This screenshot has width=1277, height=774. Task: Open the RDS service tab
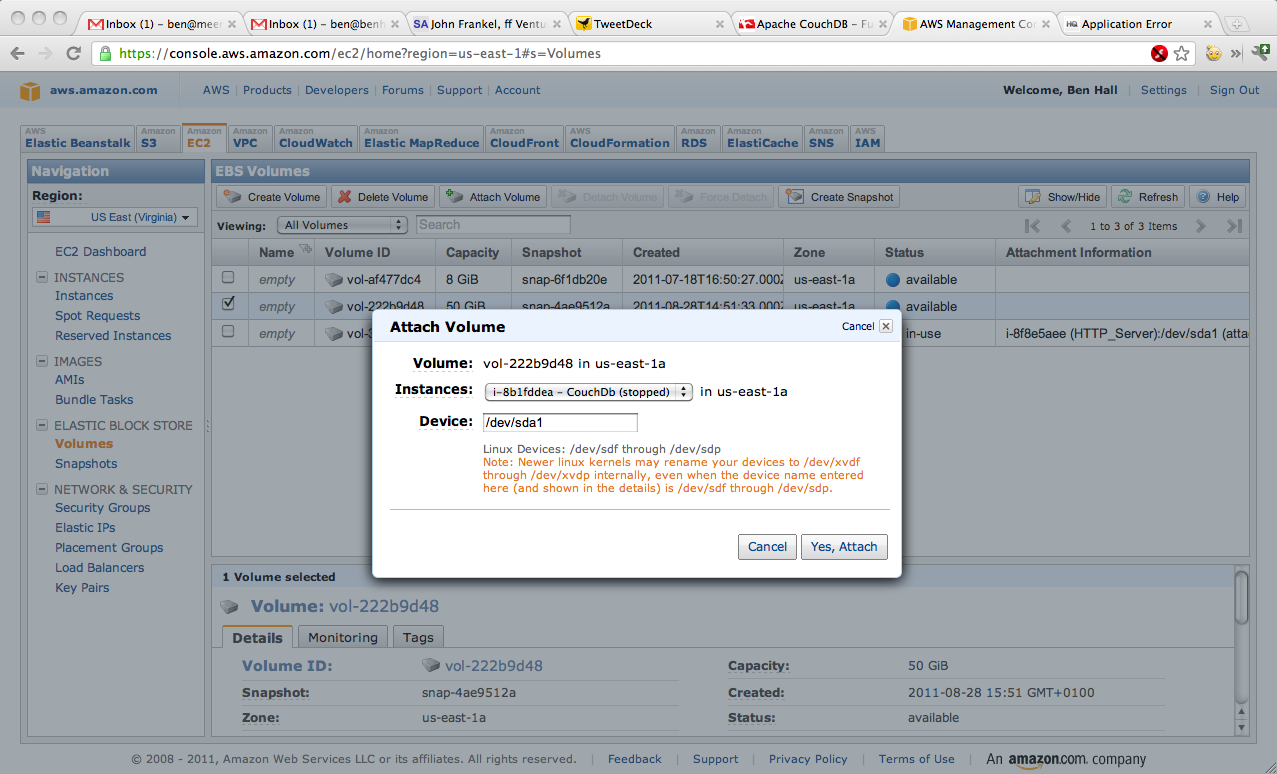click(698, 138)
